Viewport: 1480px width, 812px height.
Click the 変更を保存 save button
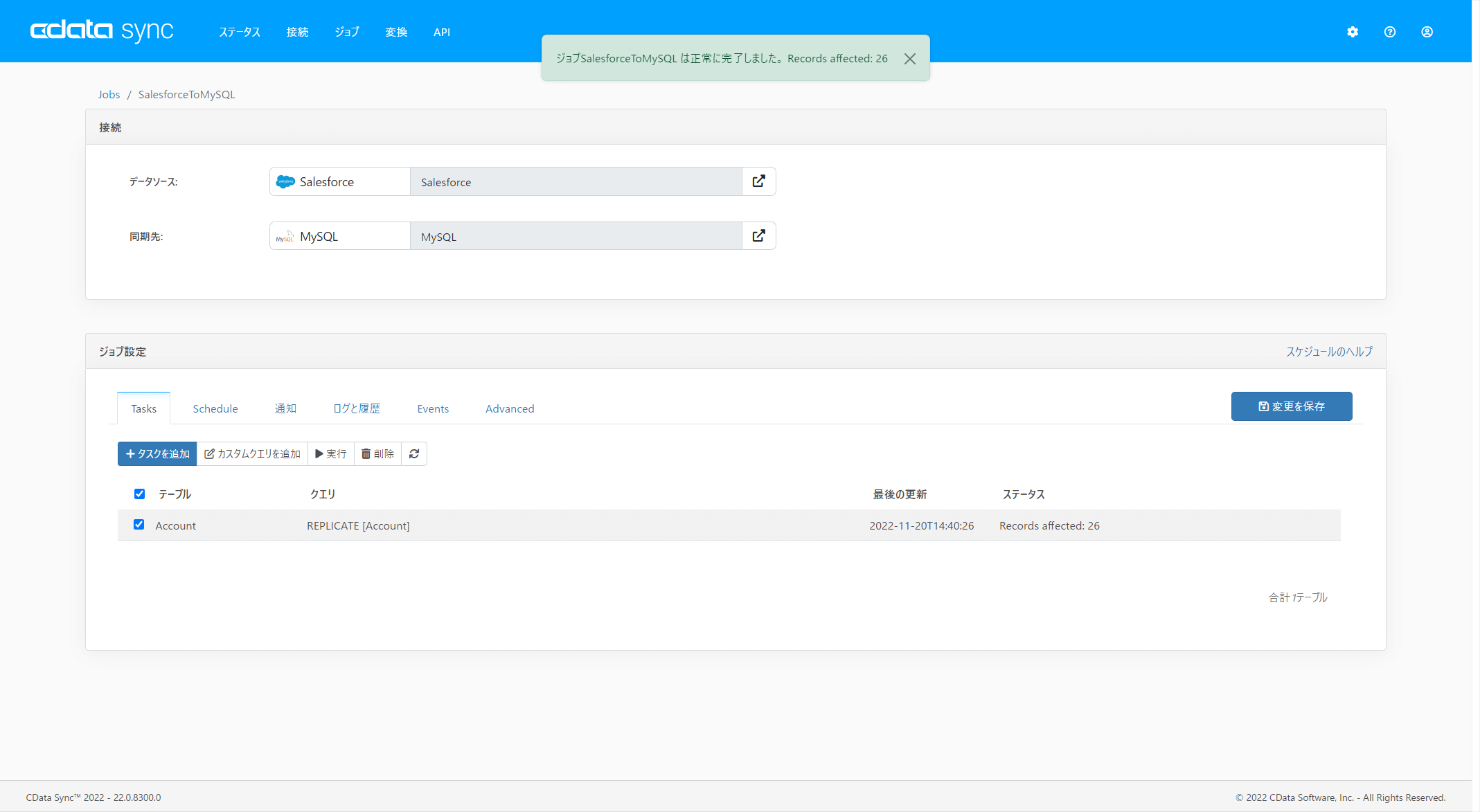1291,406
